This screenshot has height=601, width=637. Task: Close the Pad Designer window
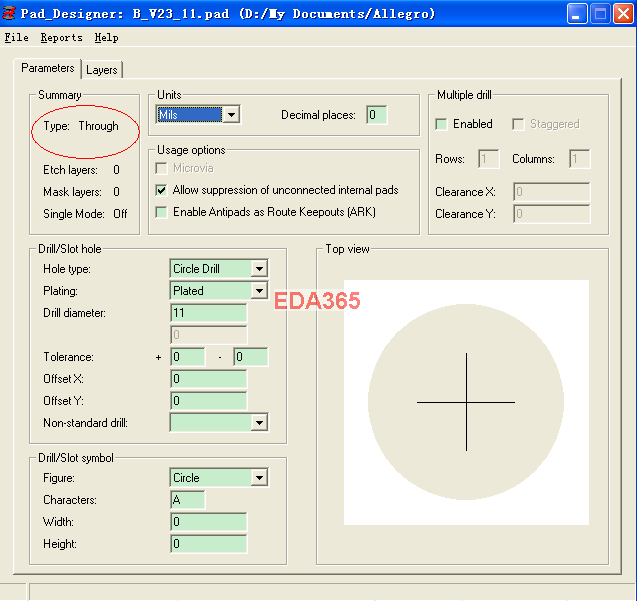[x=623, y=14]
